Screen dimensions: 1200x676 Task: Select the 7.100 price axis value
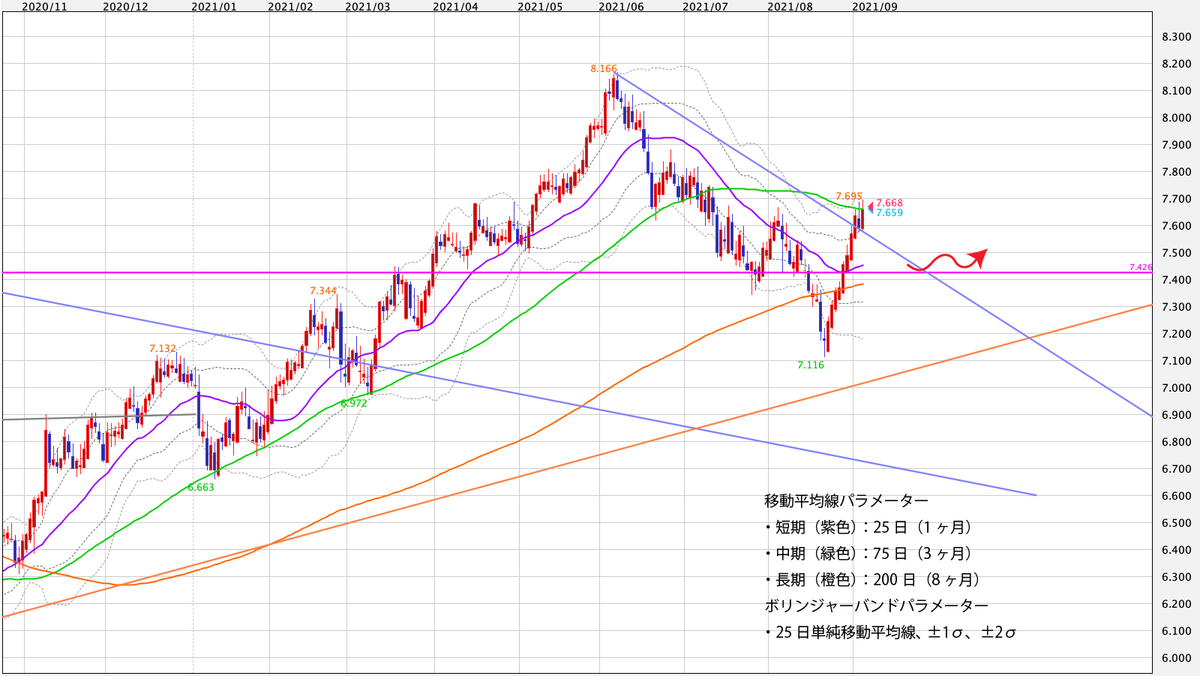pos(1176,361)
